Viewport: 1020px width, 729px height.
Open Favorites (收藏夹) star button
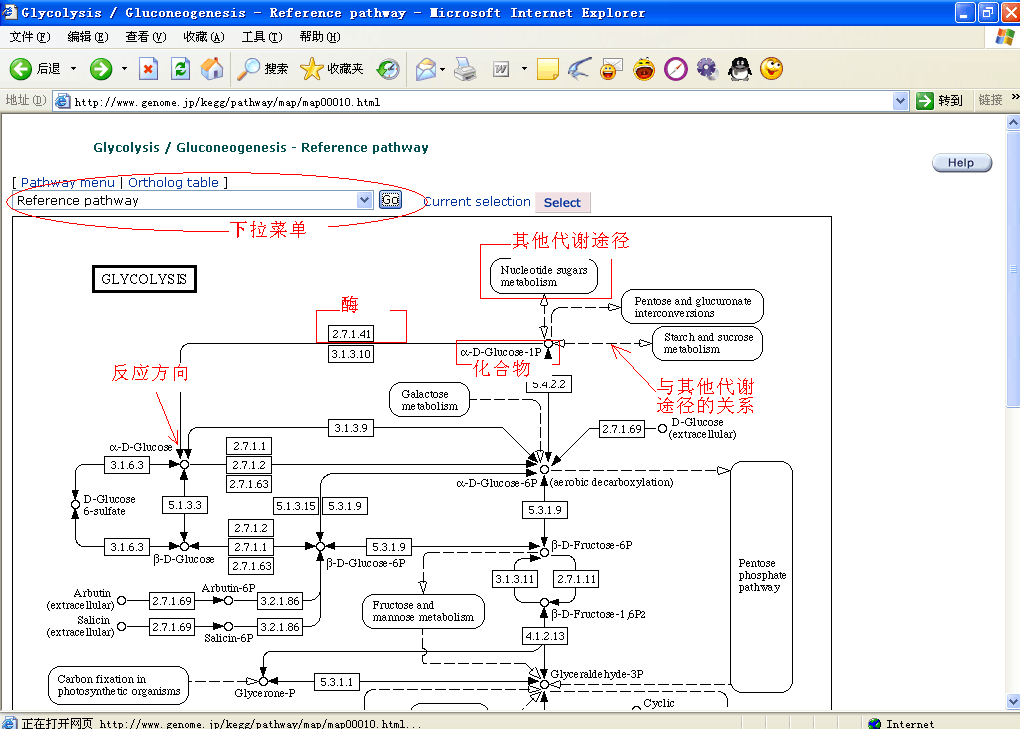point(332,69)
